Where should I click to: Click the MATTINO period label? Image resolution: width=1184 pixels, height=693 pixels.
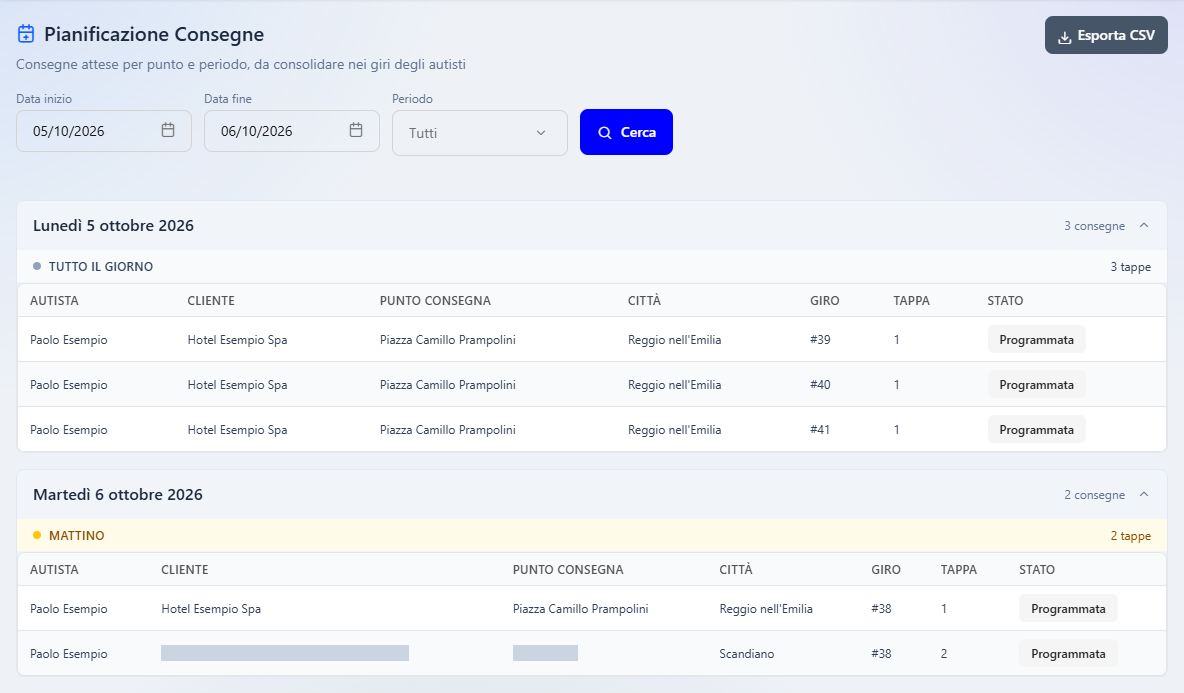(76, 535)
